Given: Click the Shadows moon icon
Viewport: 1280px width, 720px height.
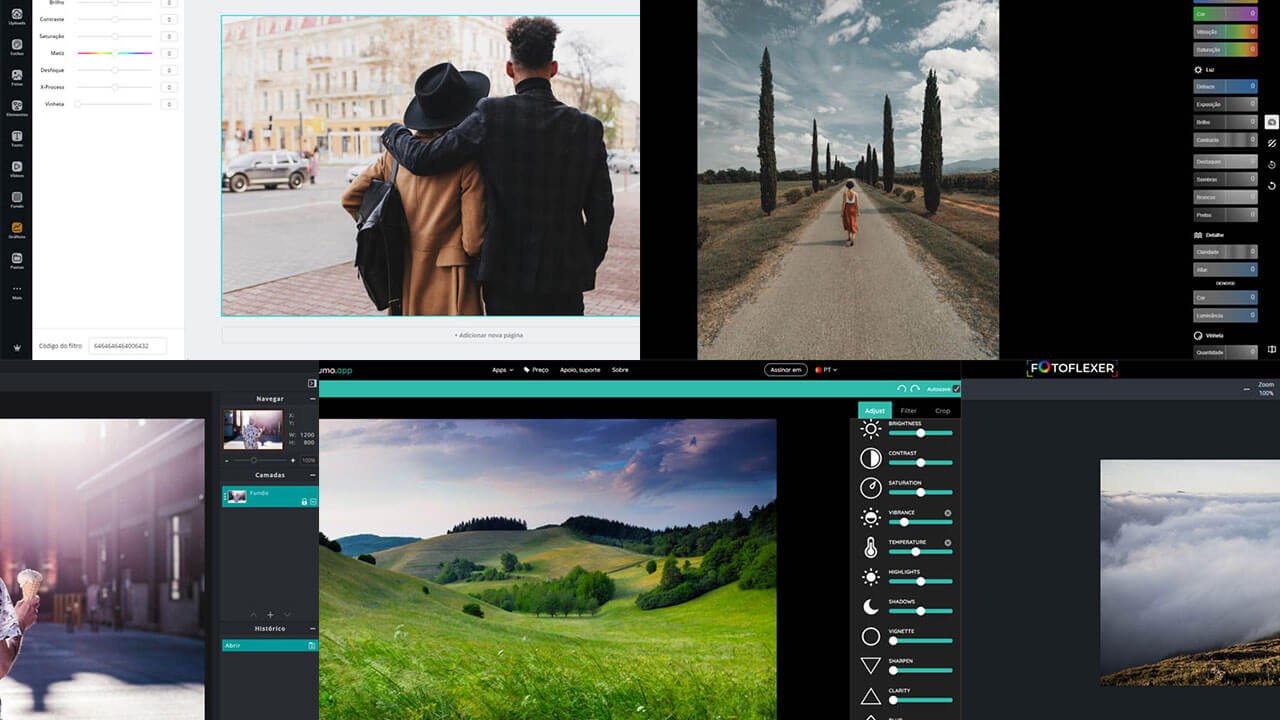Looking at the screenshot, I should tap(871, 607).
